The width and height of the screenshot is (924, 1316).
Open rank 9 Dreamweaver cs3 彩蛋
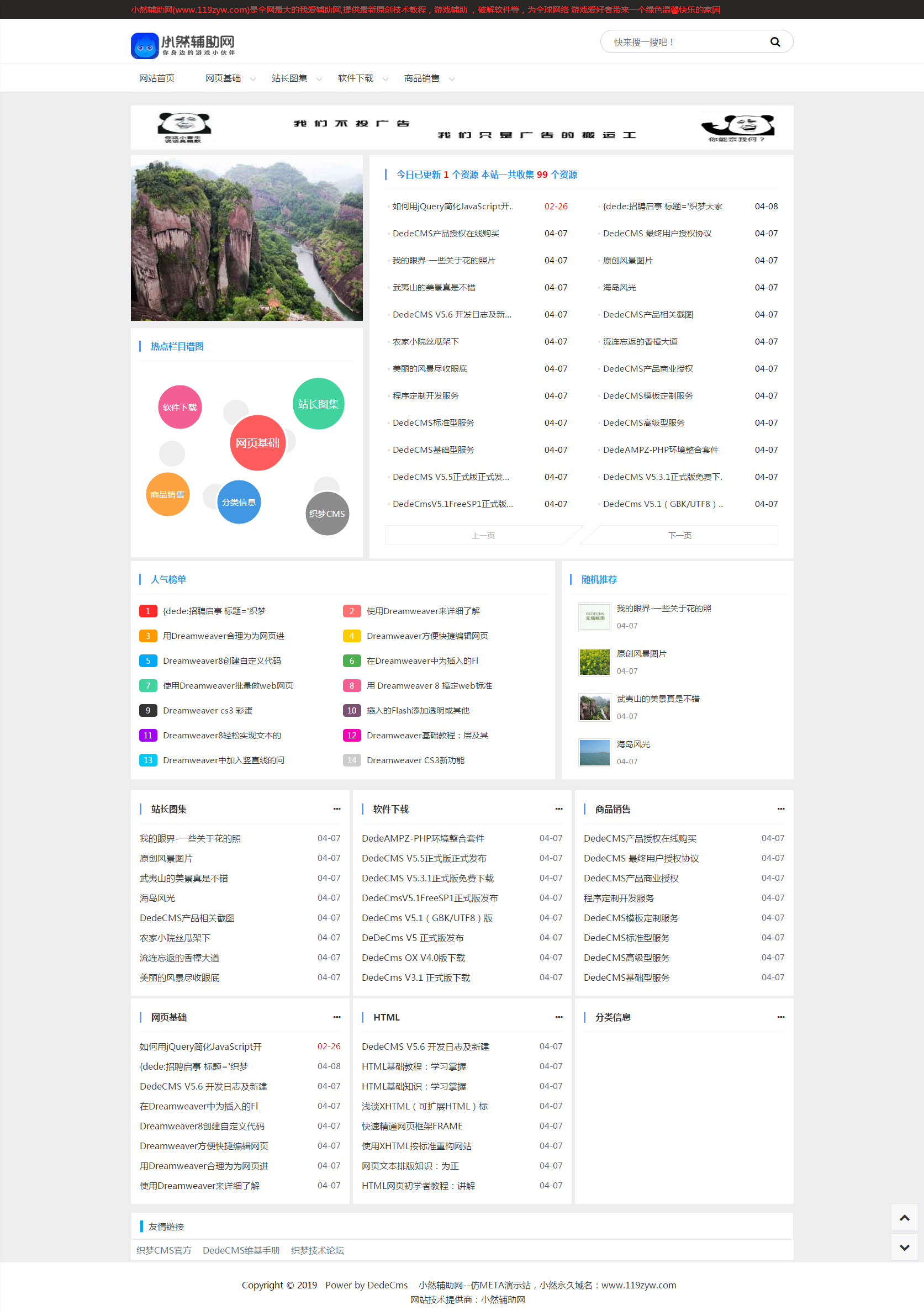(208, 710)
